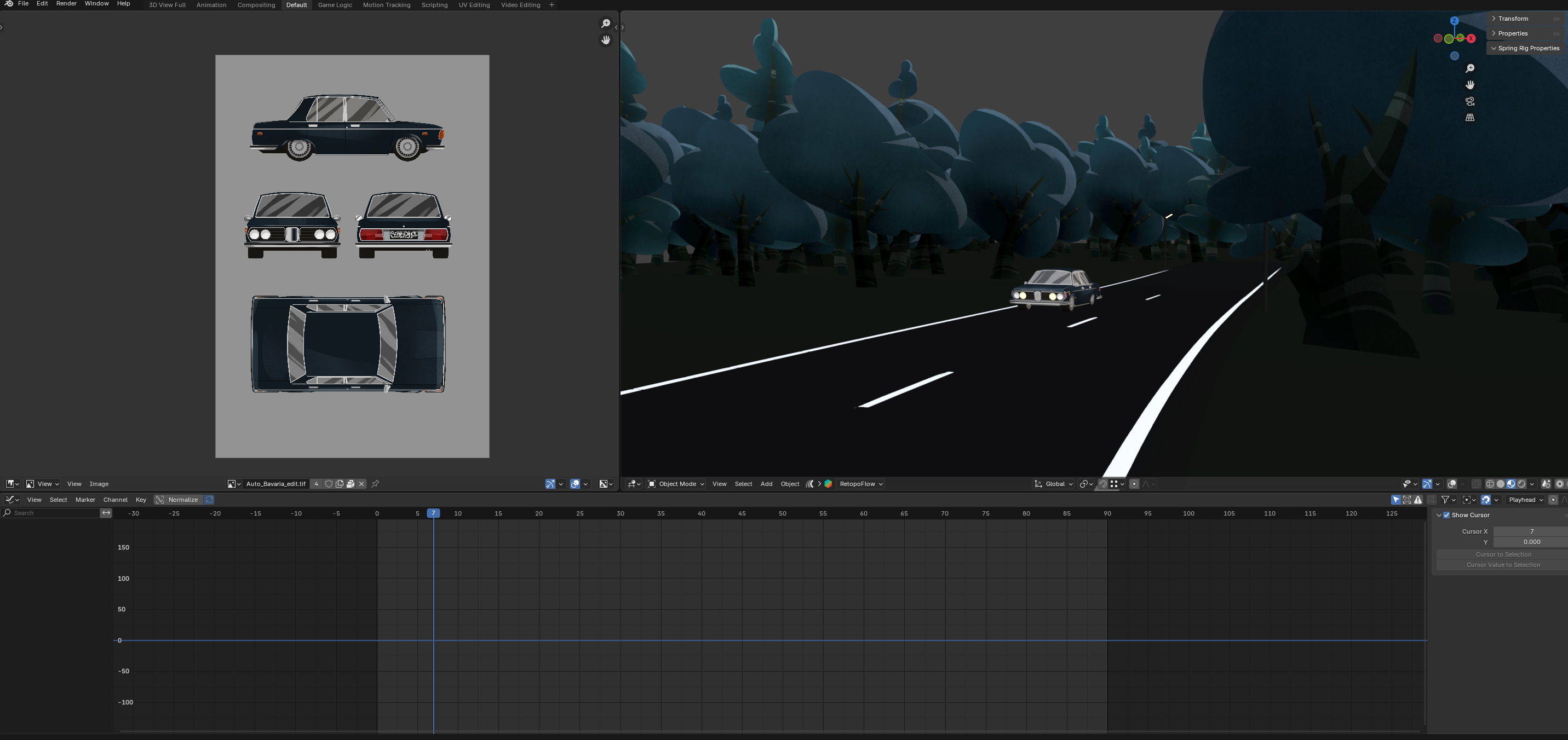Open the Playhead pivot dropdown

tap(1525, 500)
